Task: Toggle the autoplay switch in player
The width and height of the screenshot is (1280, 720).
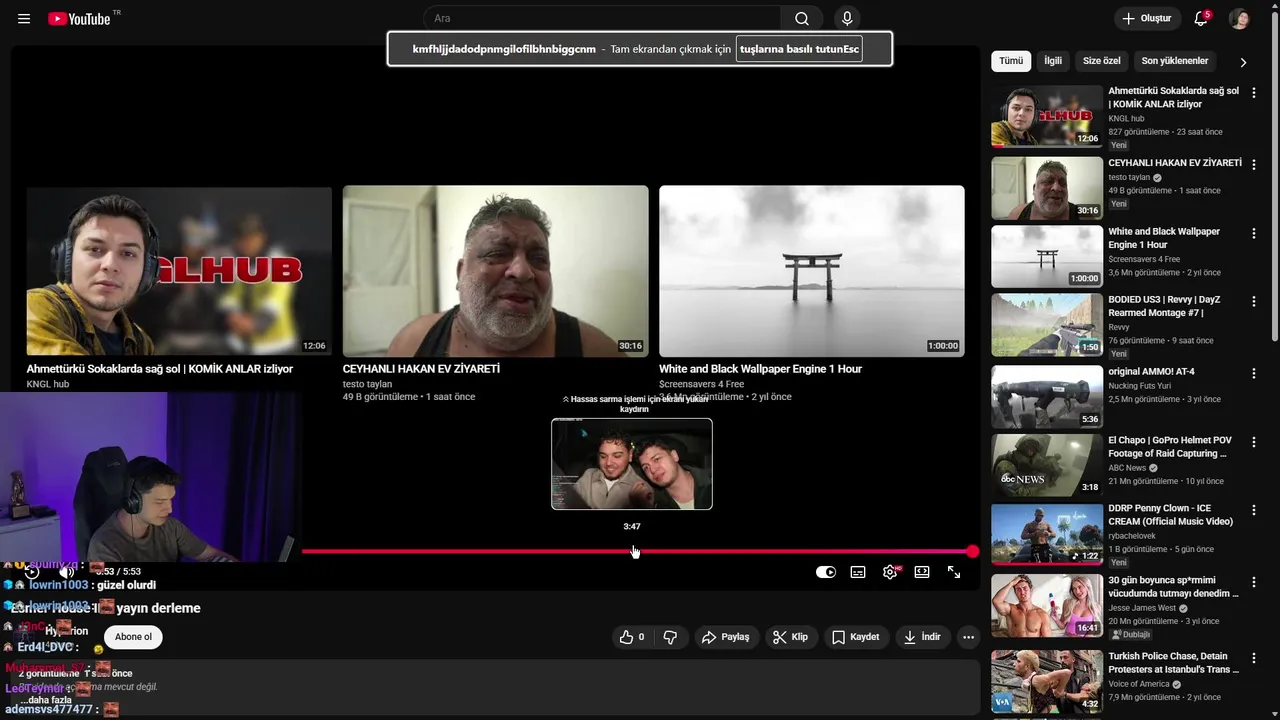Action: [826, 572]
